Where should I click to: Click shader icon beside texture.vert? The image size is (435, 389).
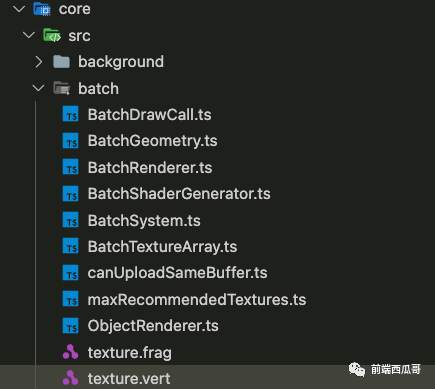(71, 378)
